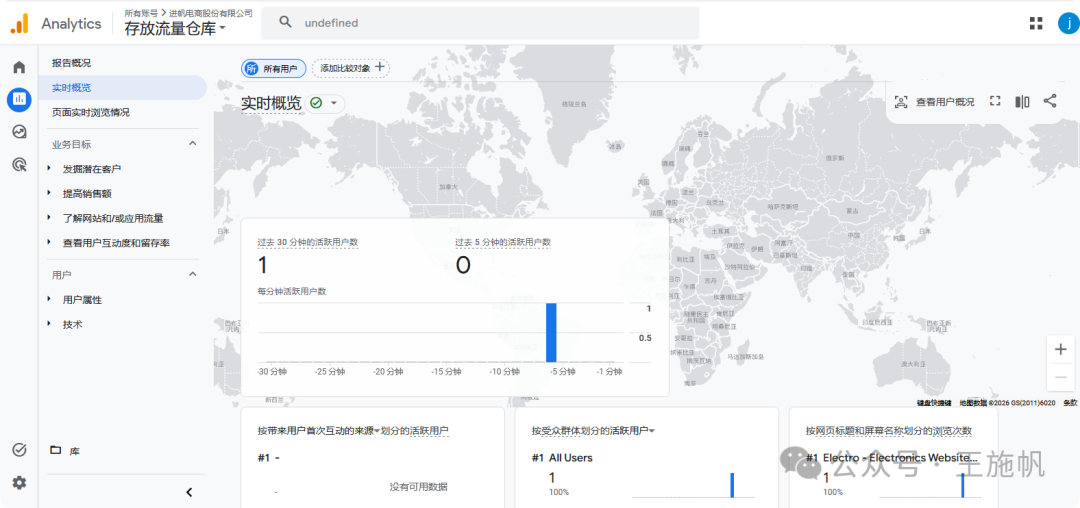This screenshot has height=508, width=1080.
Task: Click 过去 5 分钟的活跃用户数 label
Action: (x=503, y=242)
